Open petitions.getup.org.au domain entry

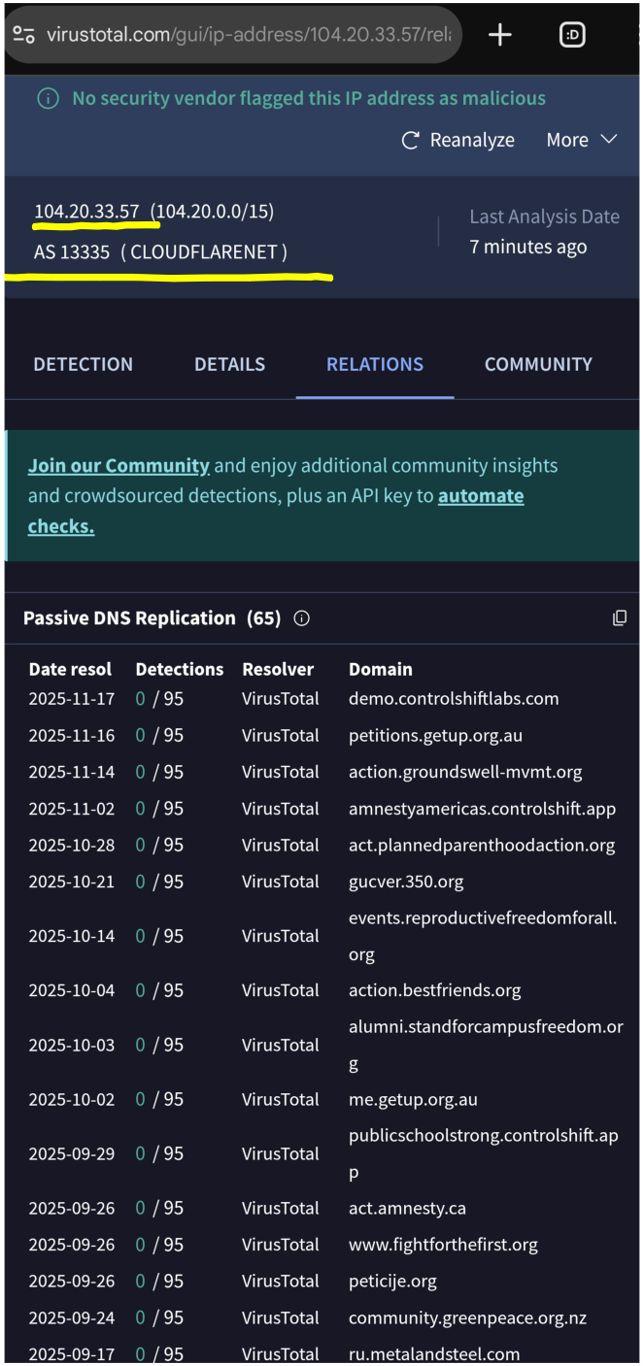point(435,735)
